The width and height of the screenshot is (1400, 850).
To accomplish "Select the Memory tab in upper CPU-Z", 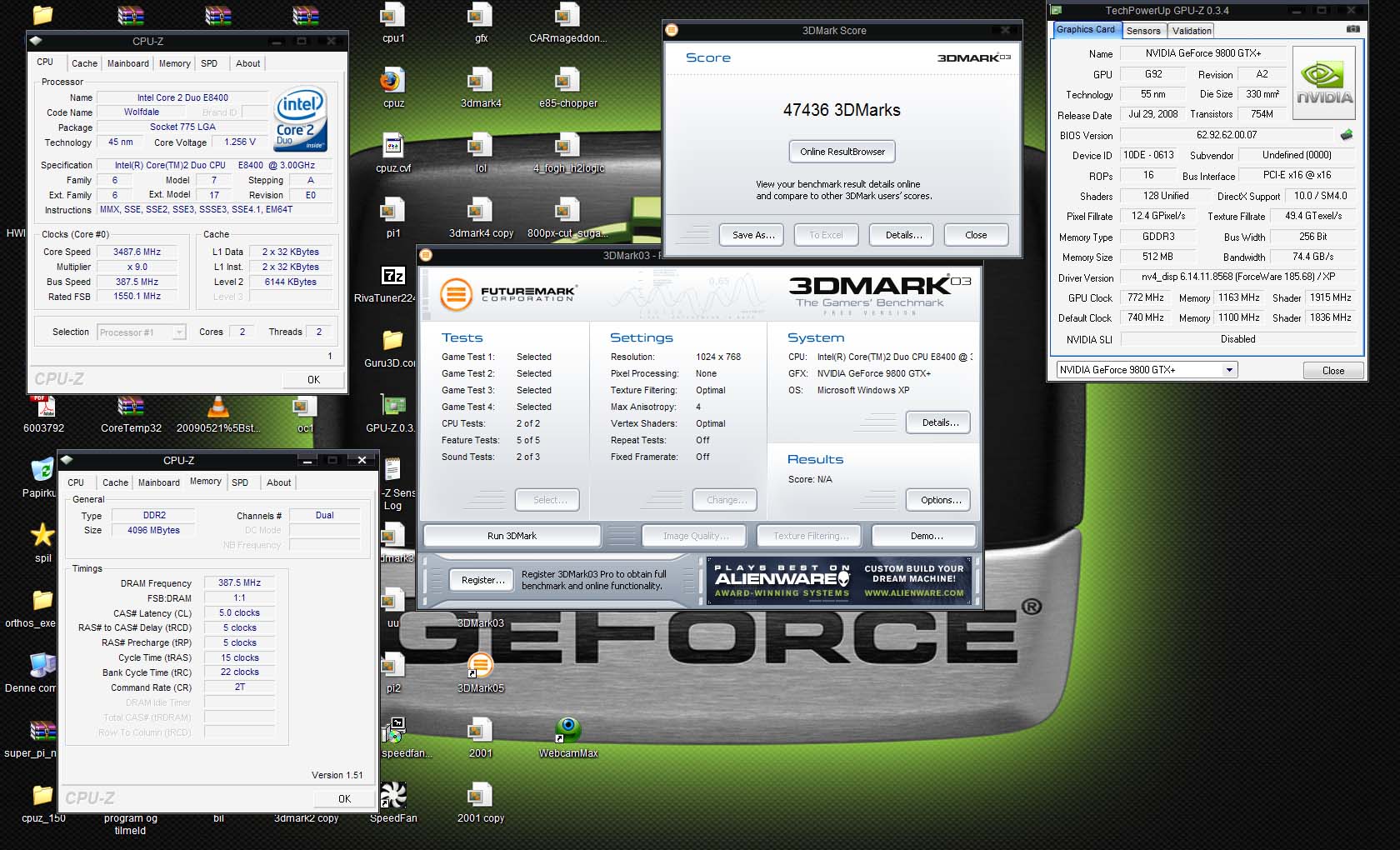I will [x=175, y=63].
